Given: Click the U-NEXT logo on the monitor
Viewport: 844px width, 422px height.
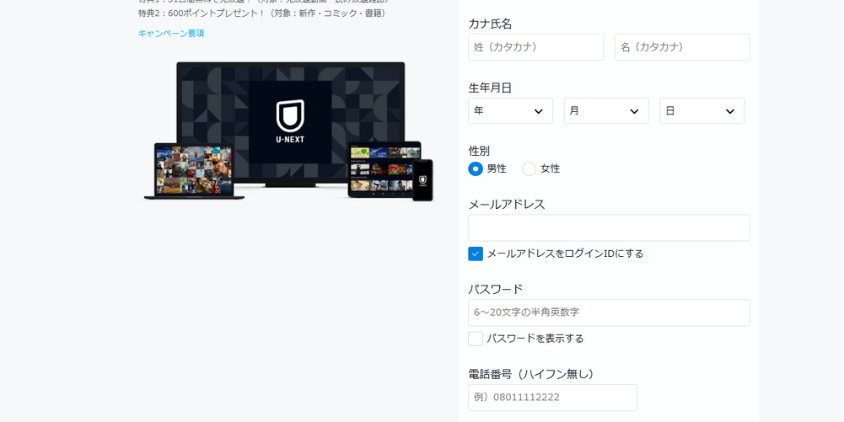Looking at the screenshot, I should point(290,121).
